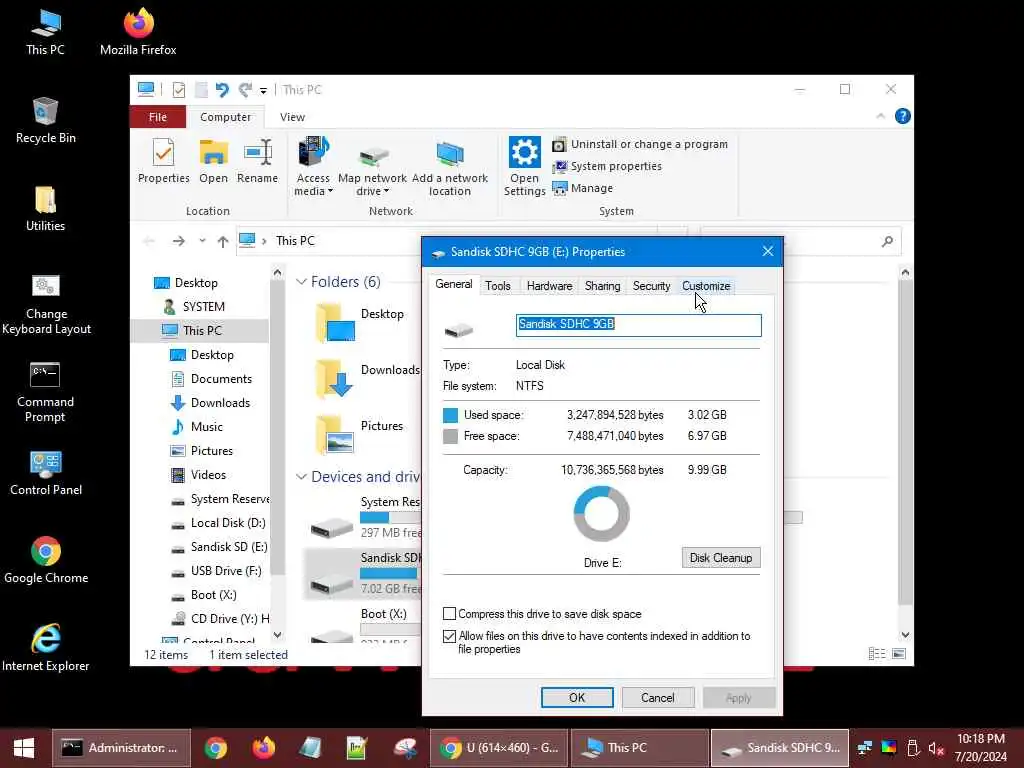Screen dimensions: 1024x768
Task: Click Add a network location
Action: click(x=449, y=168)
